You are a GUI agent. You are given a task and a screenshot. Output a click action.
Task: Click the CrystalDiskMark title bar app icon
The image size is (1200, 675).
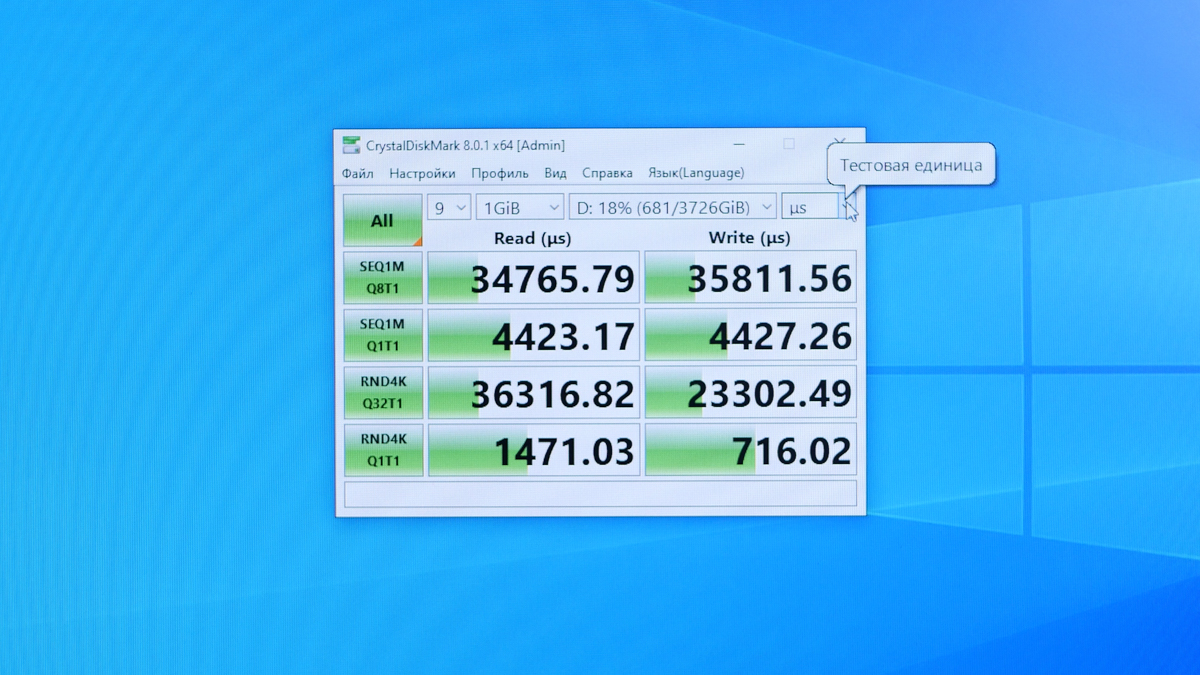pos(351,145)
